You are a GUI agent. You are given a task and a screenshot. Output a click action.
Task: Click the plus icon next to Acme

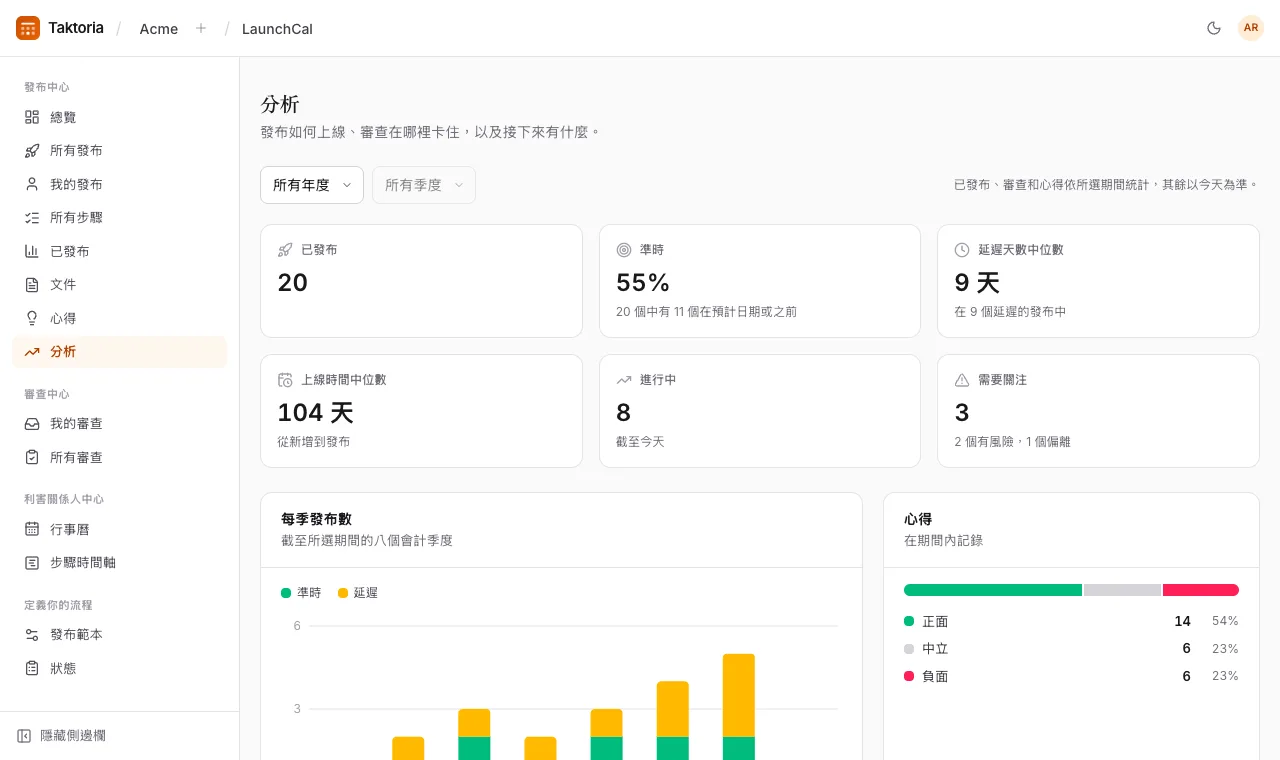click(x=201, y=28)
